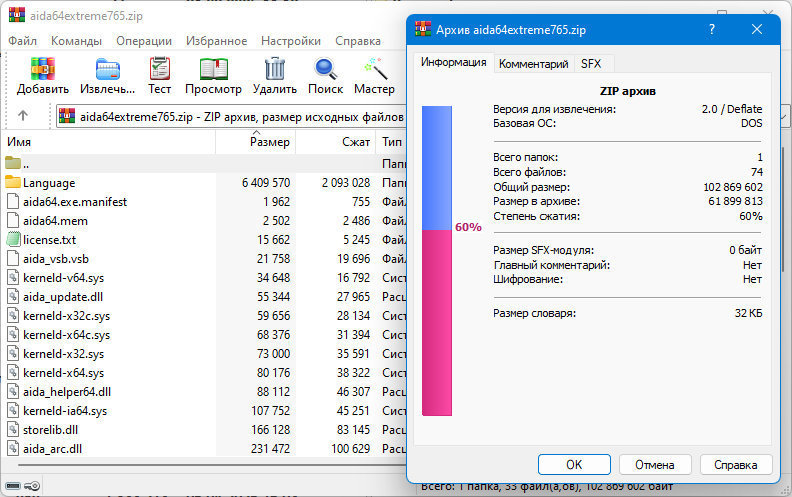The image size is (792, 497).
Task: Confirm dialog with OK button
Action: pyautogui.click(x=574, y=465)
